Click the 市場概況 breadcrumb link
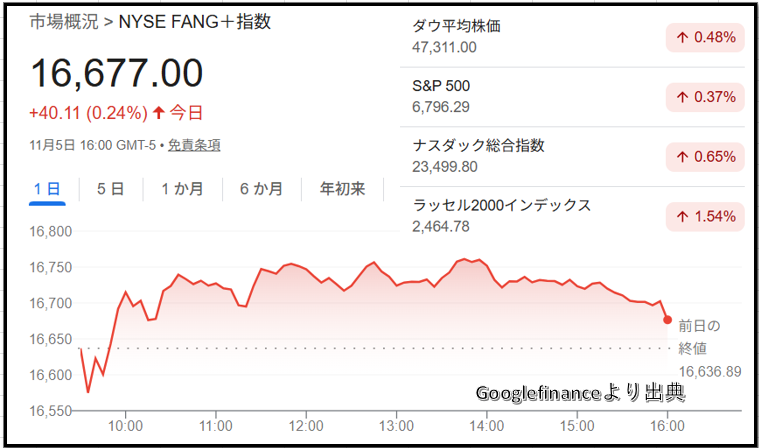 click(65, 22)
